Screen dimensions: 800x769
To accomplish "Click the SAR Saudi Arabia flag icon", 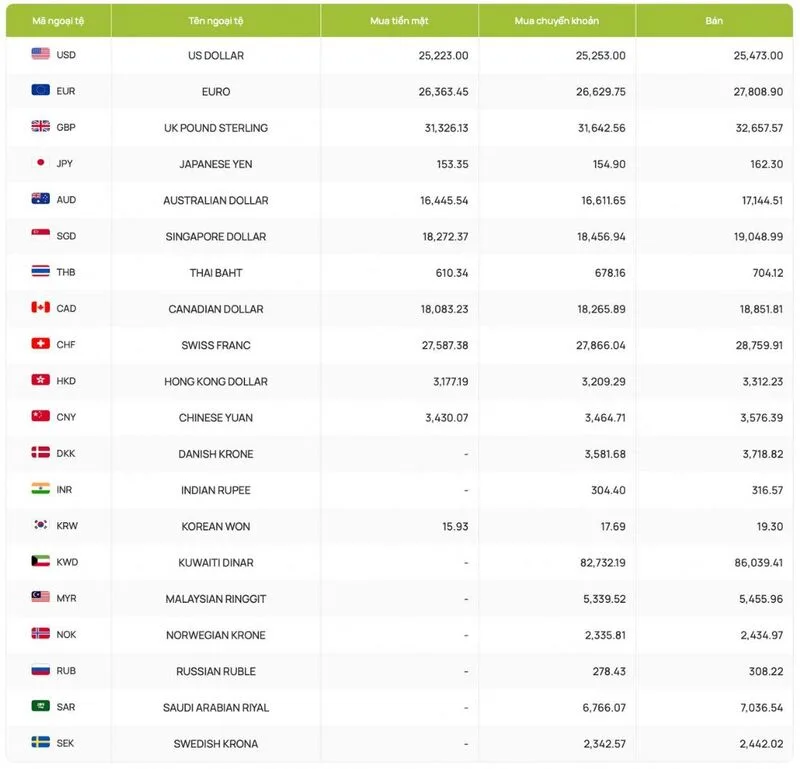I will click(40, 706).
